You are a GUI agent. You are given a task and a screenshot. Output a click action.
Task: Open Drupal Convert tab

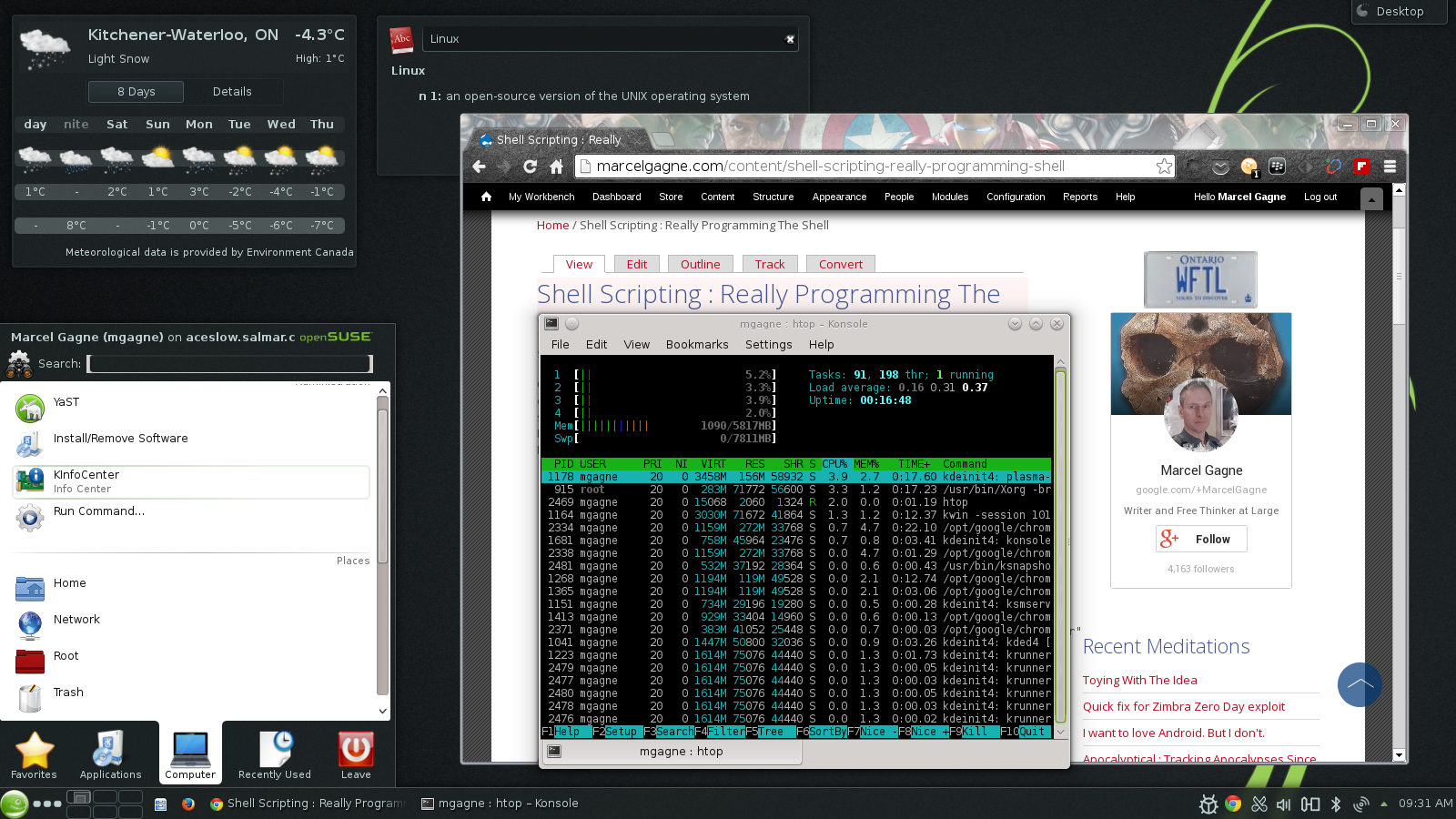(x=840, y=264)
